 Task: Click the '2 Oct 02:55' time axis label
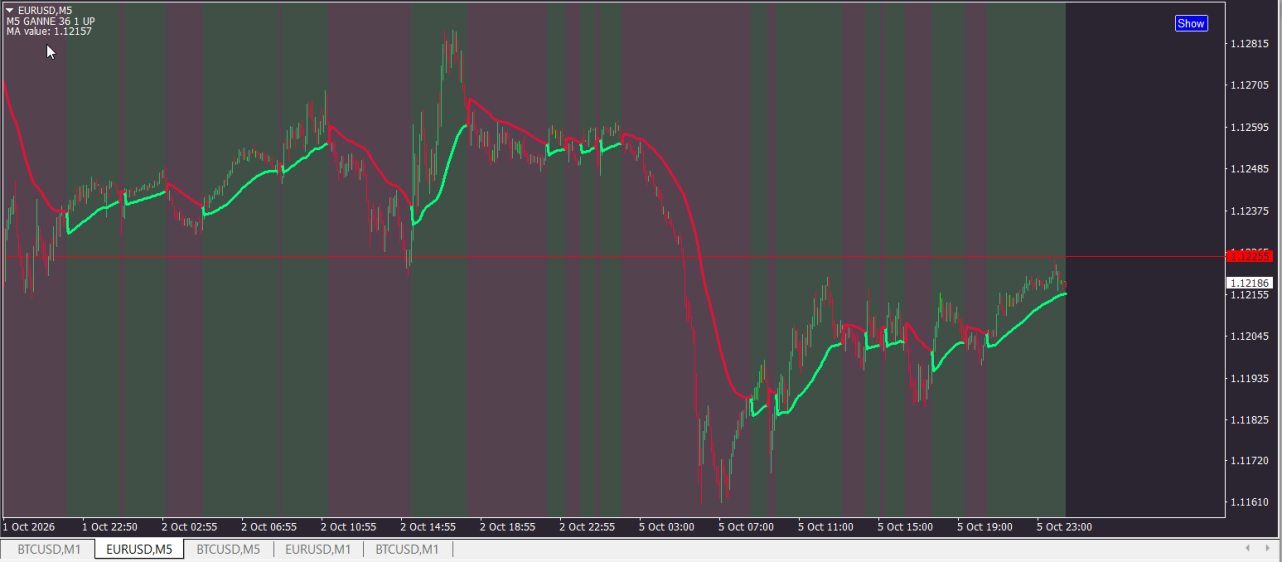tap(189, 526)
